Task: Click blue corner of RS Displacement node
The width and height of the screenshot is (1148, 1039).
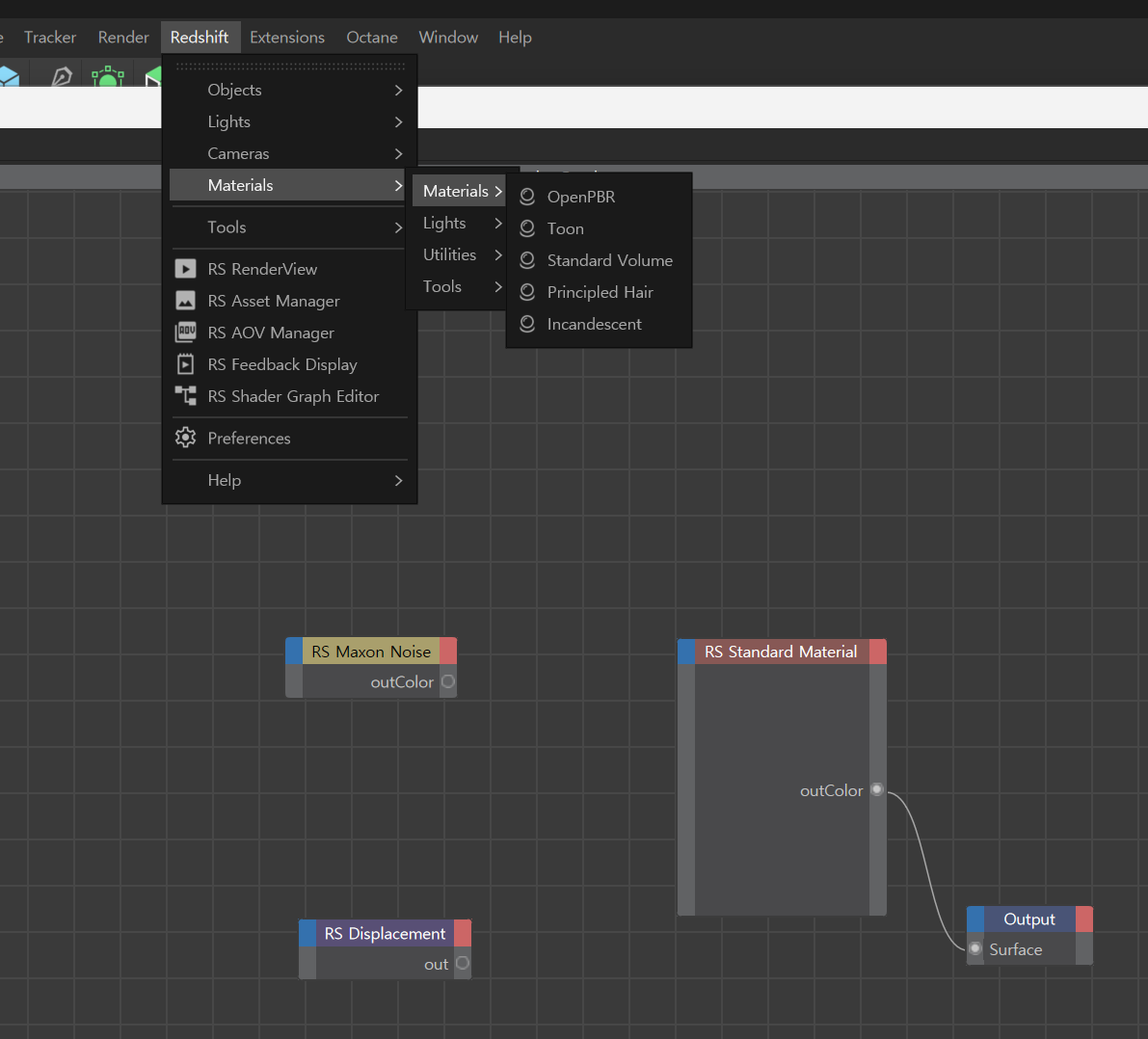Action: click(x=307, y=933)
